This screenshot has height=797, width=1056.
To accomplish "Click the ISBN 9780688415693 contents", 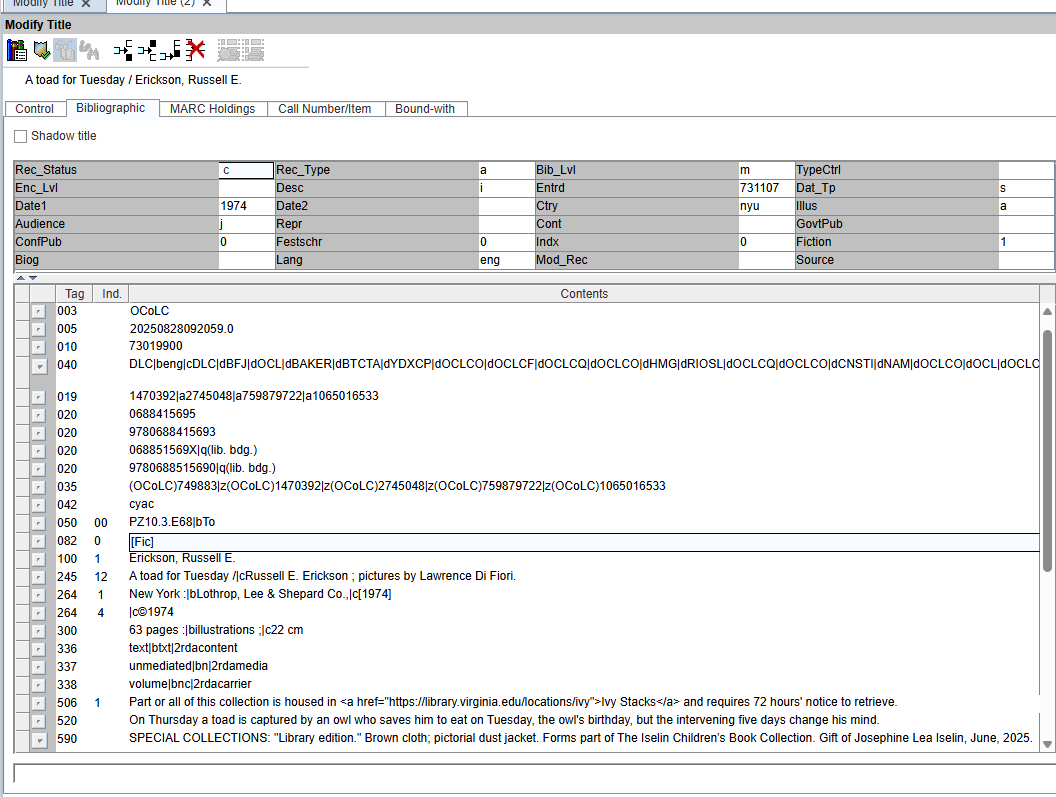I will pyautogui.click(x=172, y=432).
